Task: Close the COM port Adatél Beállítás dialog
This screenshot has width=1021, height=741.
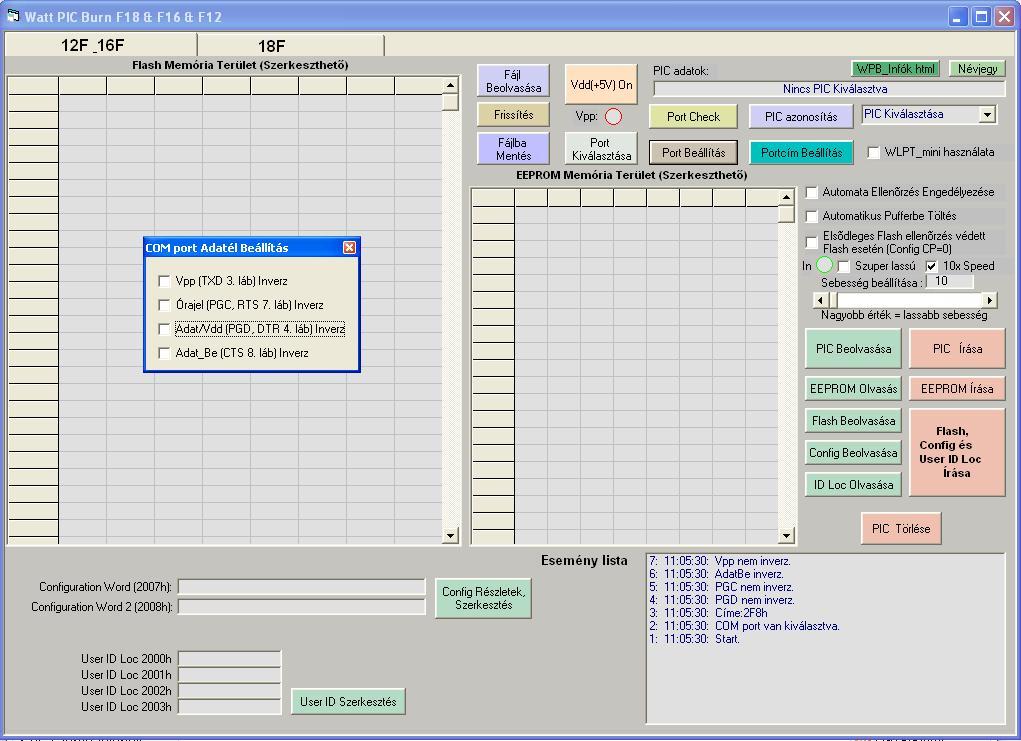Action: 349,247
